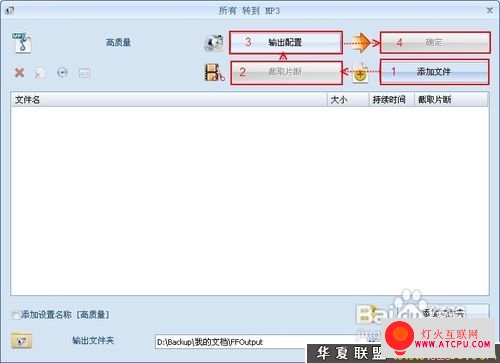Click the red X remove file icon
Screen dimensions: 500x363
[19, 72]
